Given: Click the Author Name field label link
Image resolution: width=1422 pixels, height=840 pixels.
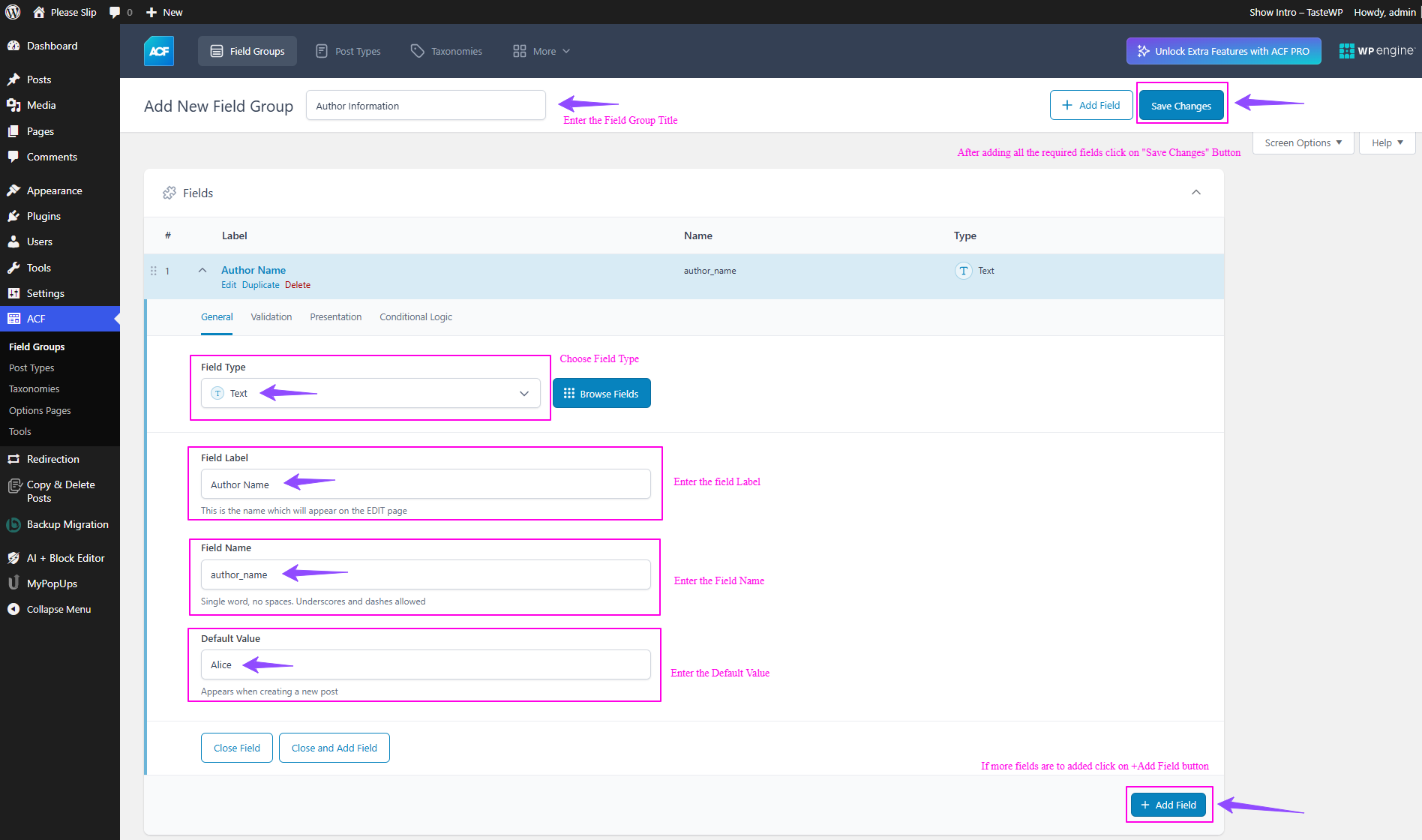Looking at the screenshot, I should pos(253,270).
